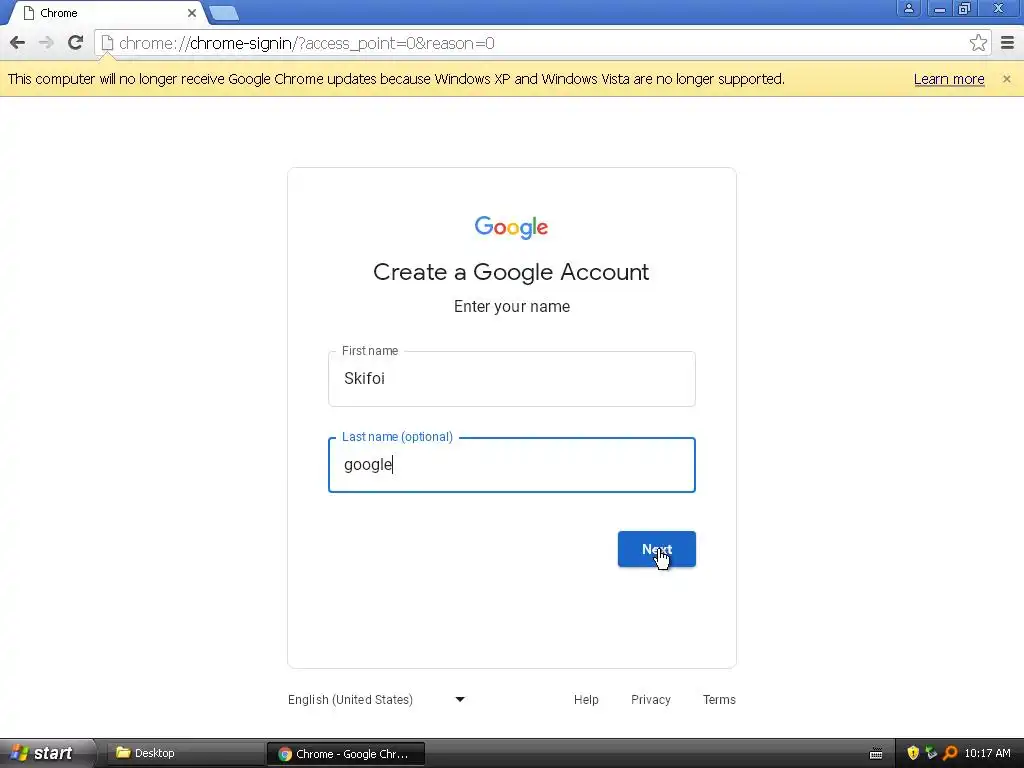
Task: Open the Privacy link
Action: pyautogui.click(x=650, y=699)
